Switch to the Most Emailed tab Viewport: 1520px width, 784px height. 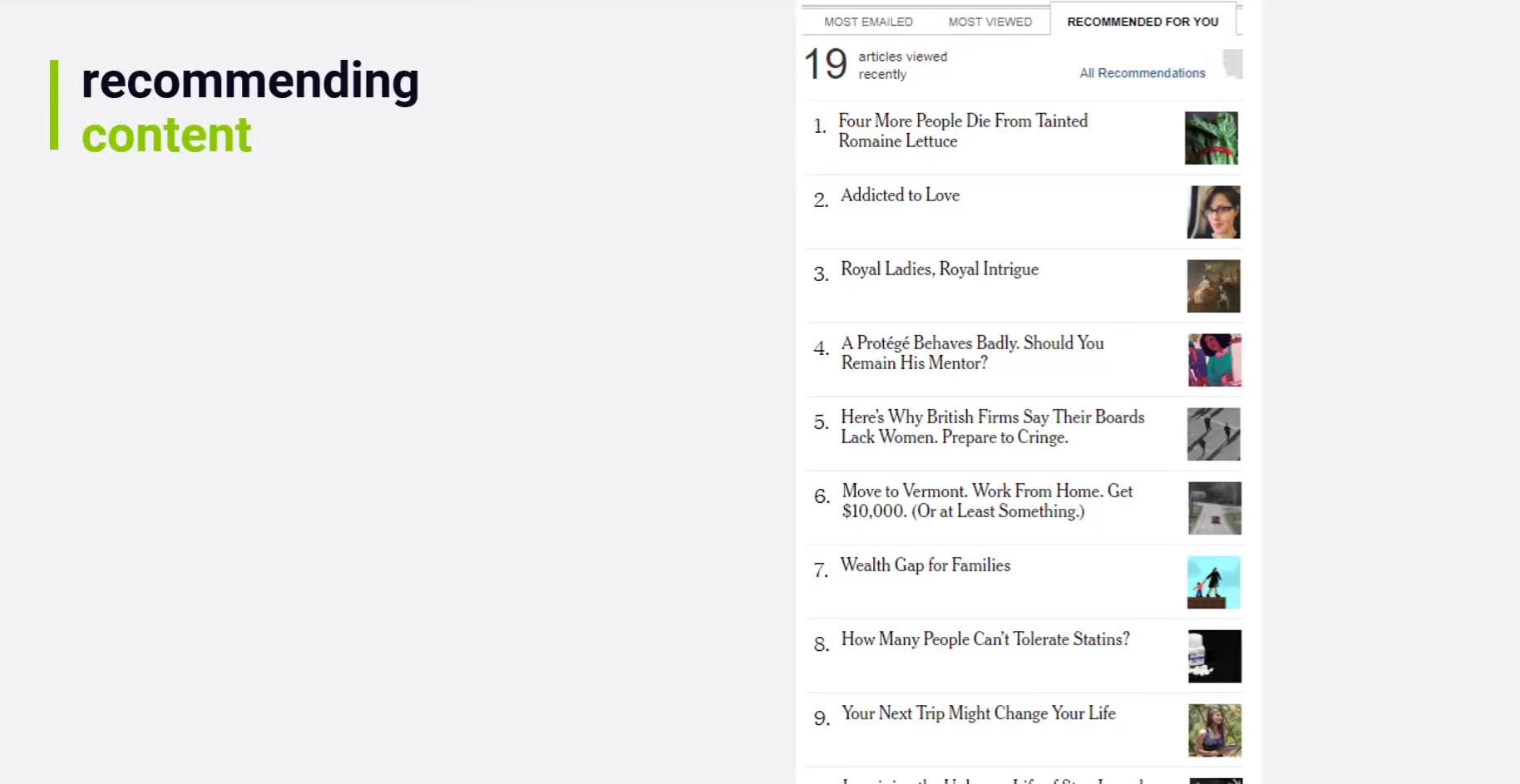[868, 22]
